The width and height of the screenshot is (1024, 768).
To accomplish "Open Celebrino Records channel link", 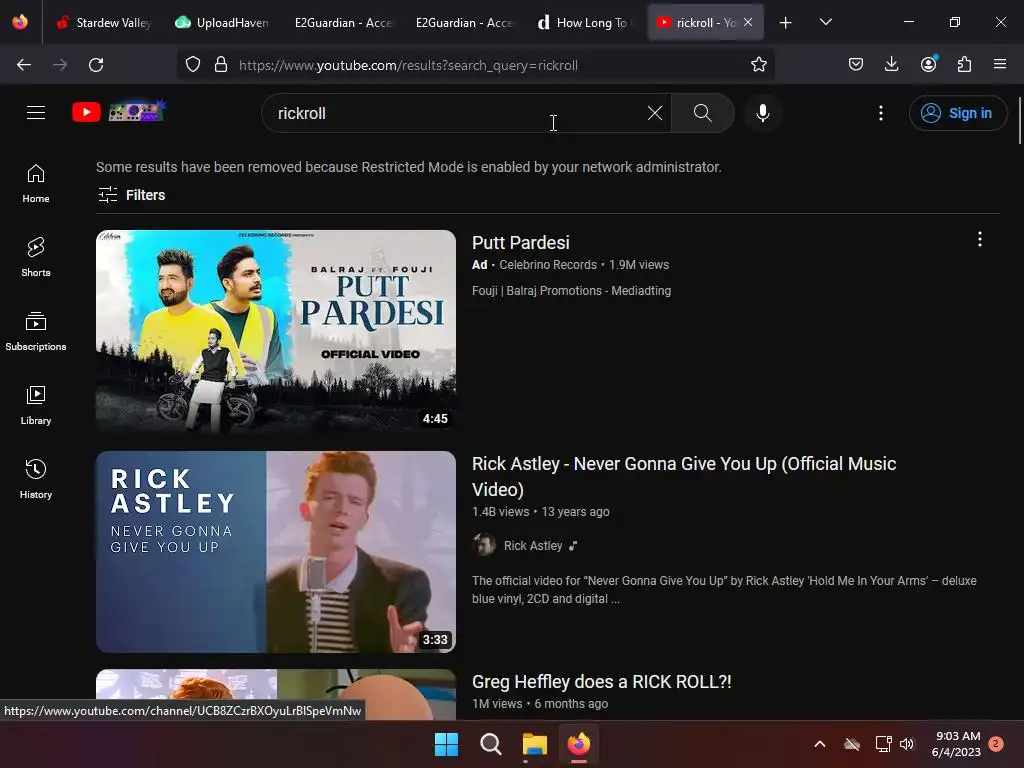I will 548,264.
